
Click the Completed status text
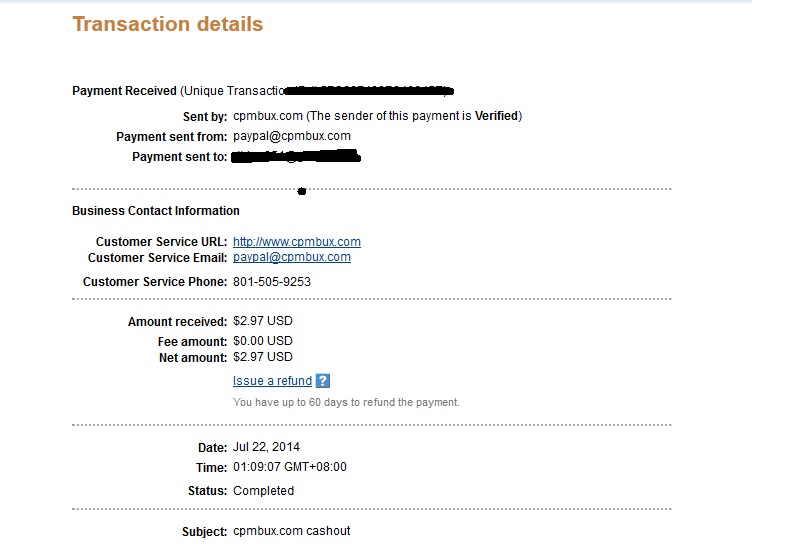263,491
